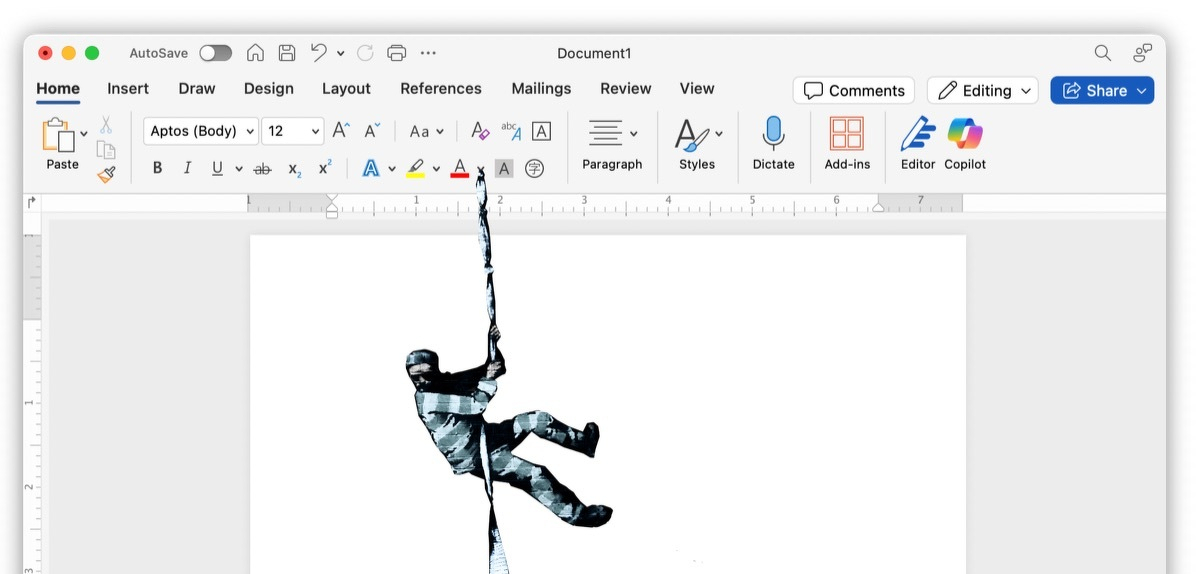Click the Paste clipboard icon
This screenshot has height=574, width=1200.
[x=58, y=135]
